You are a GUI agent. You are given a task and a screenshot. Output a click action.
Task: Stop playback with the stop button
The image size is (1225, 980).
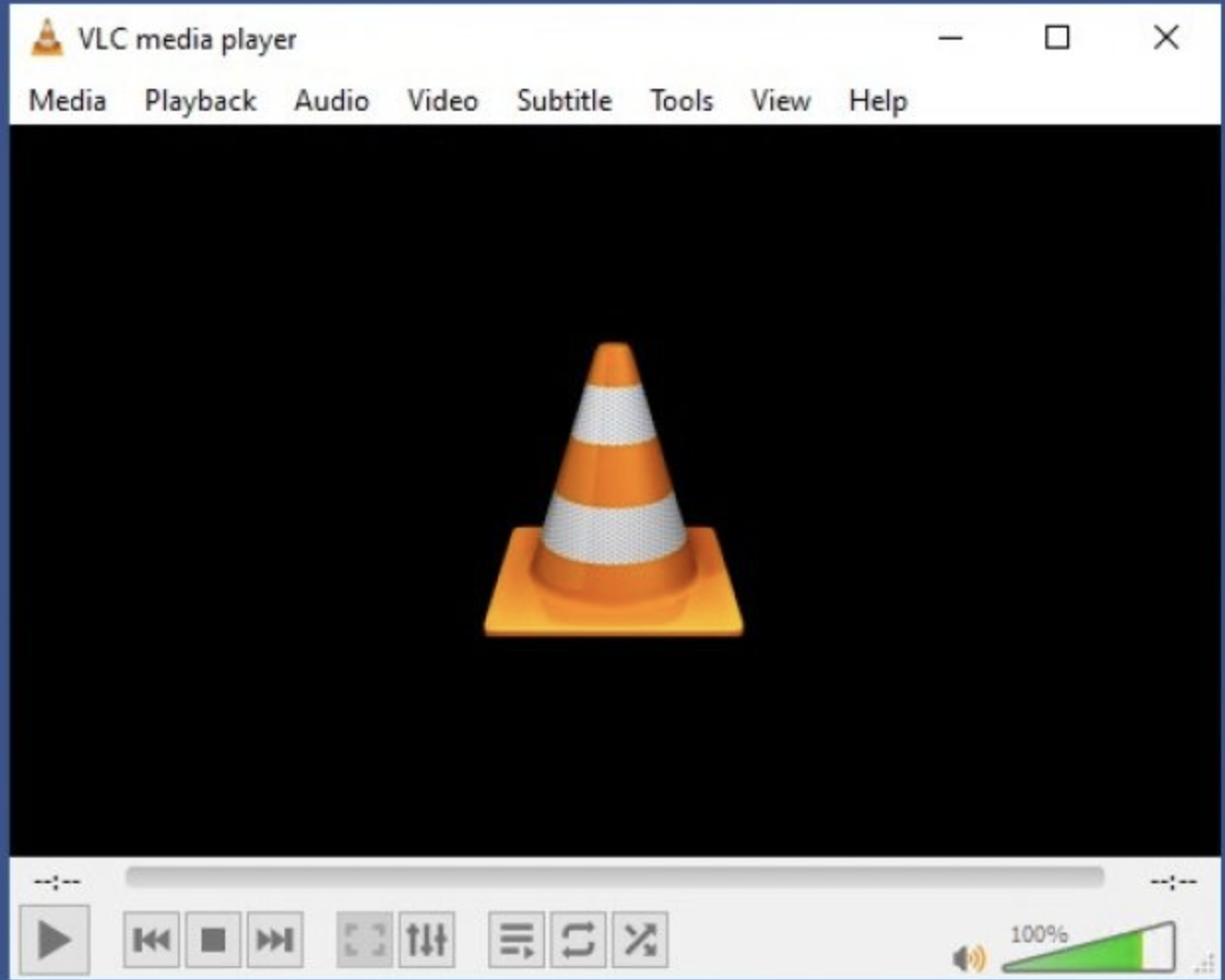(212, 939)
